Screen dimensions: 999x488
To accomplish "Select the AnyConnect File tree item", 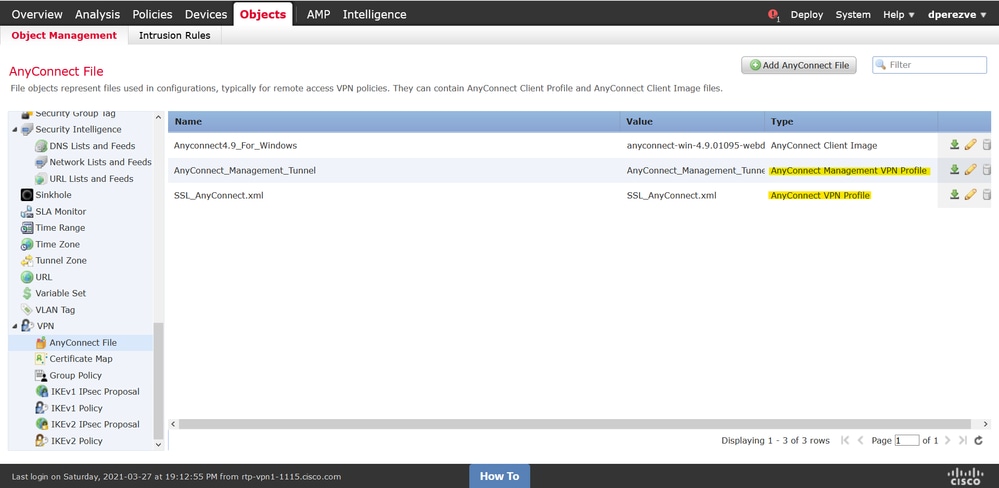I will (81, 343).
